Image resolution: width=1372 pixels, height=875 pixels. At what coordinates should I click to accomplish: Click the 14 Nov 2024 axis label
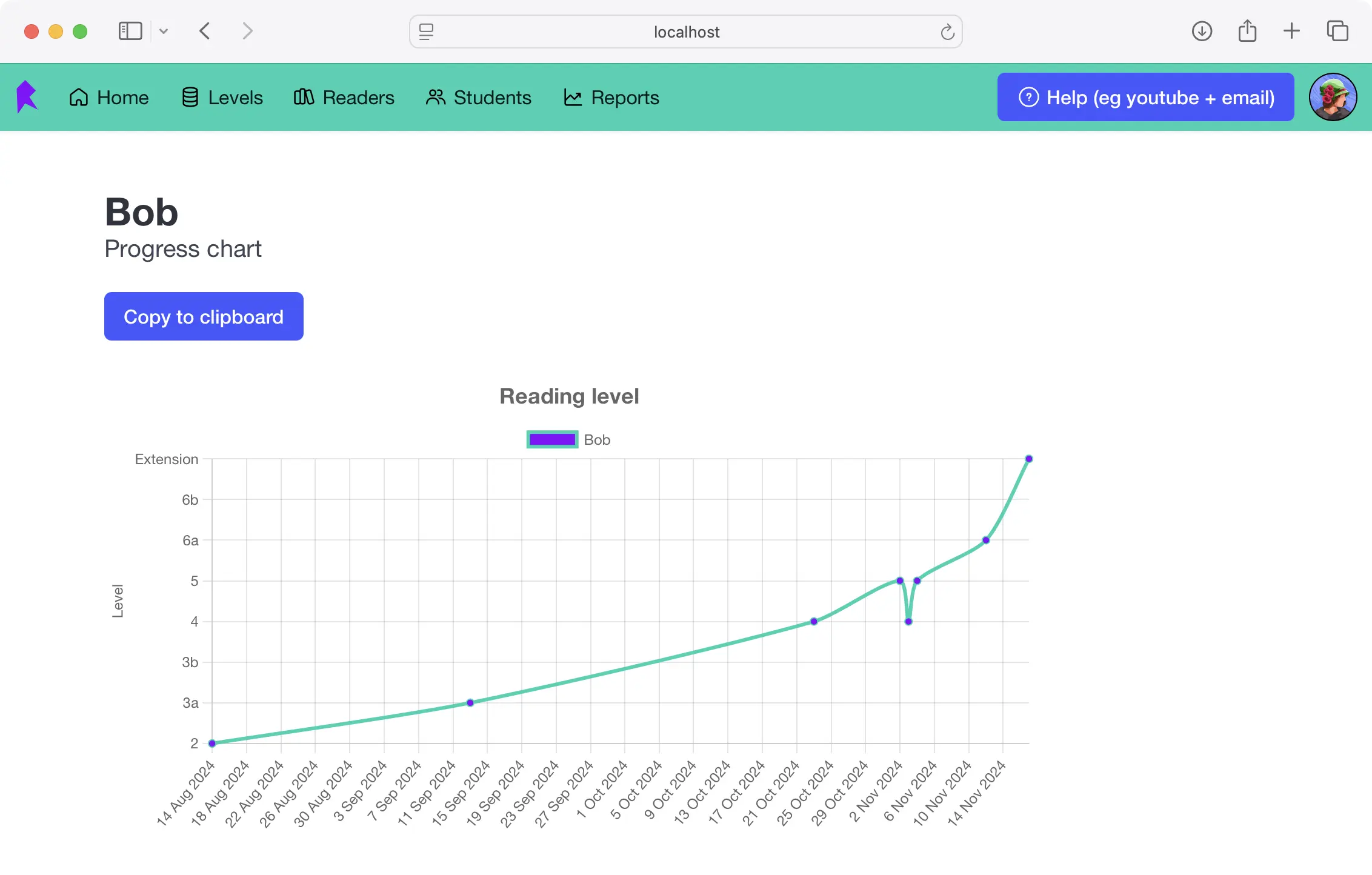[977, 793]
